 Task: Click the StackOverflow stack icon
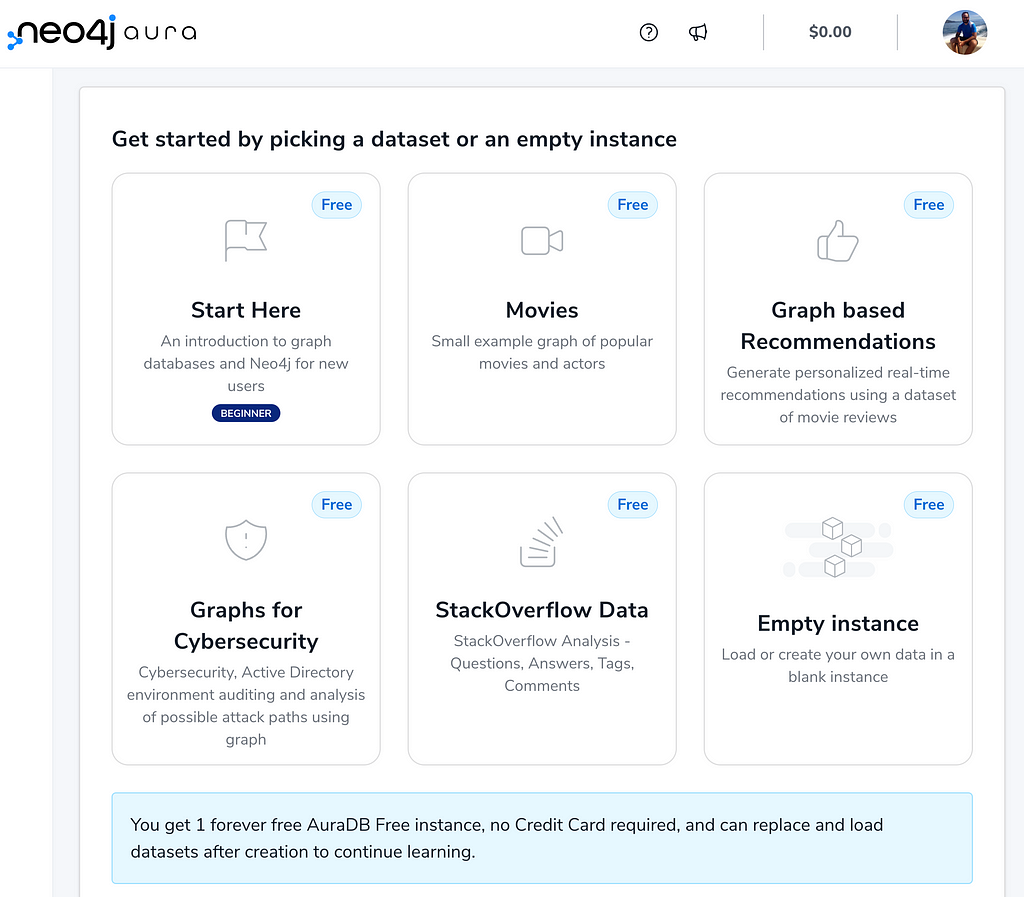[542, 541]
